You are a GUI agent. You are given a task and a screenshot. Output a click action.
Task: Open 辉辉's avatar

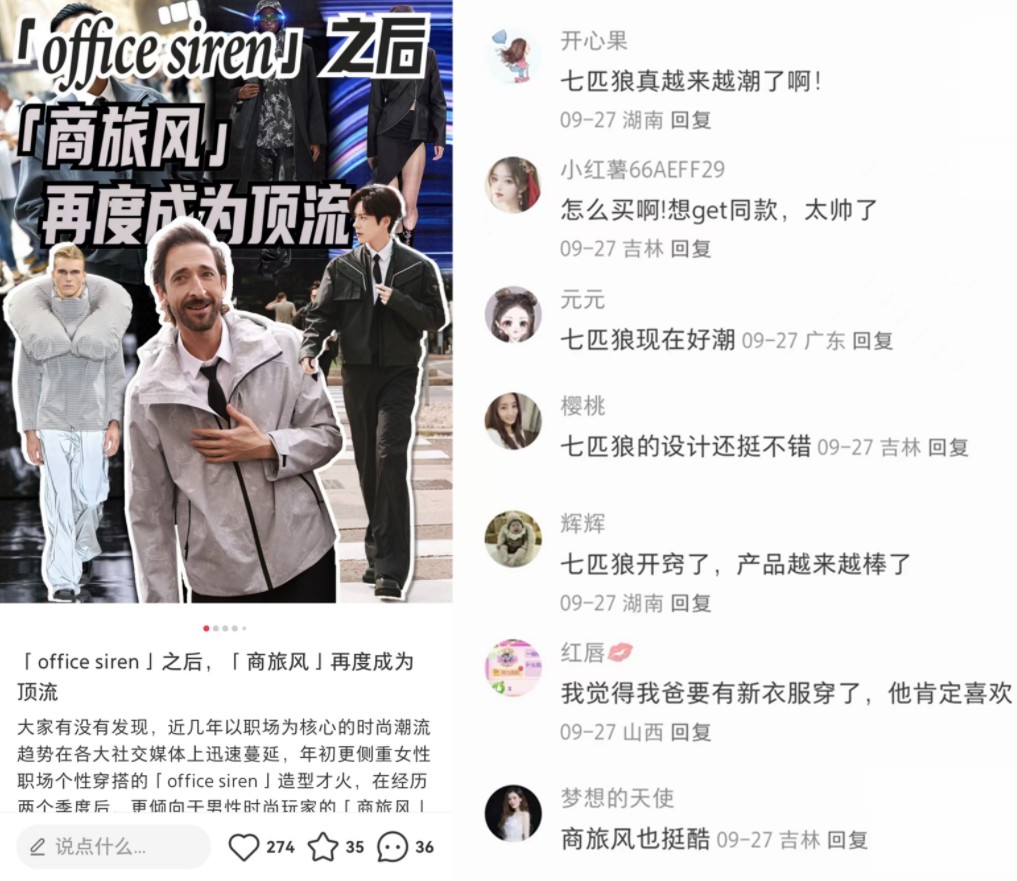tap(513, 538)
